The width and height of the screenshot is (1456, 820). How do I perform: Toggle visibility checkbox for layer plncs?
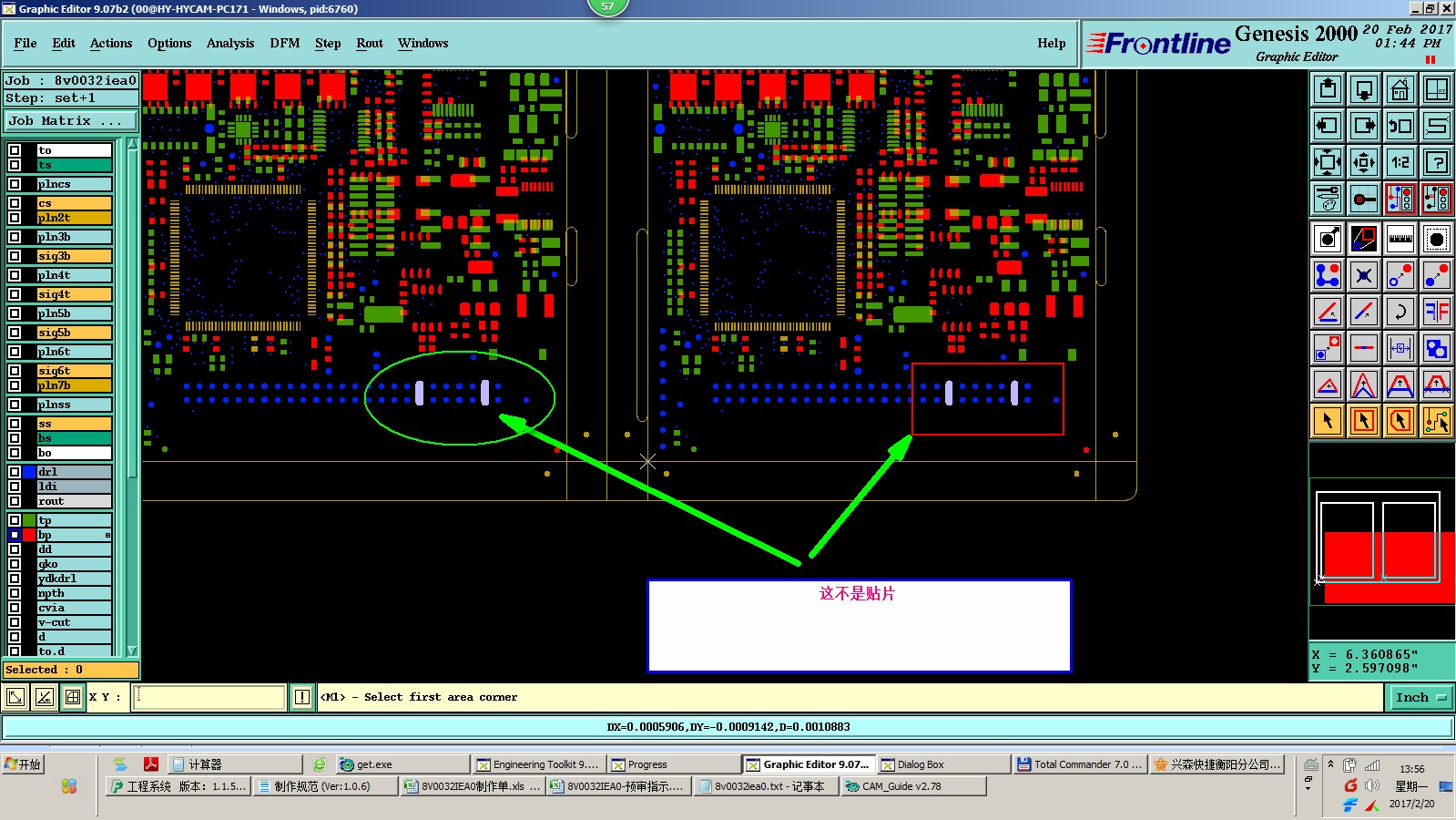[x=15, y=184]
